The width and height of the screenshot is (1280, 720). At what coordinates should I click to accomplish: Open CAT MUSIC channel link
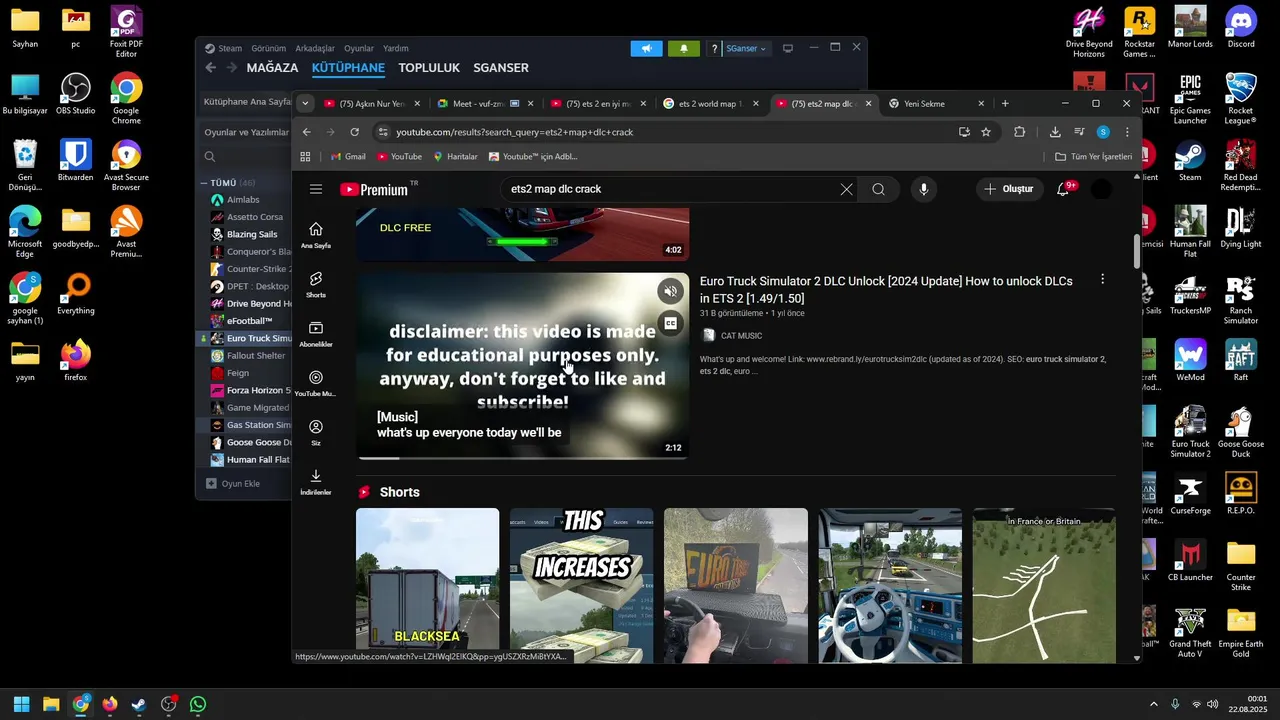(x=741, y=336)
